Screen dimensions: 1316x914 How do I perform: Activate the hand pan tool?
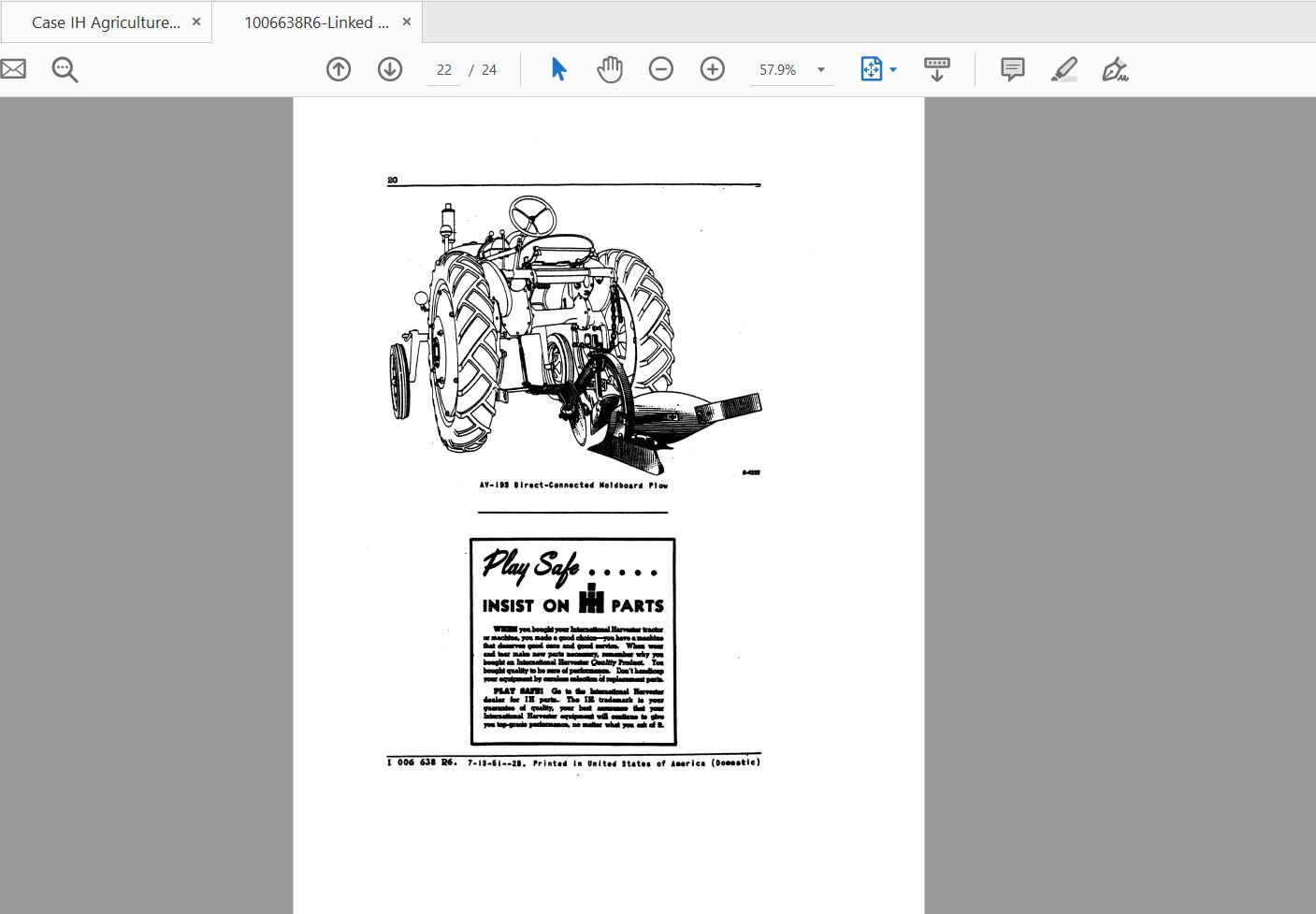coord(610,69)
